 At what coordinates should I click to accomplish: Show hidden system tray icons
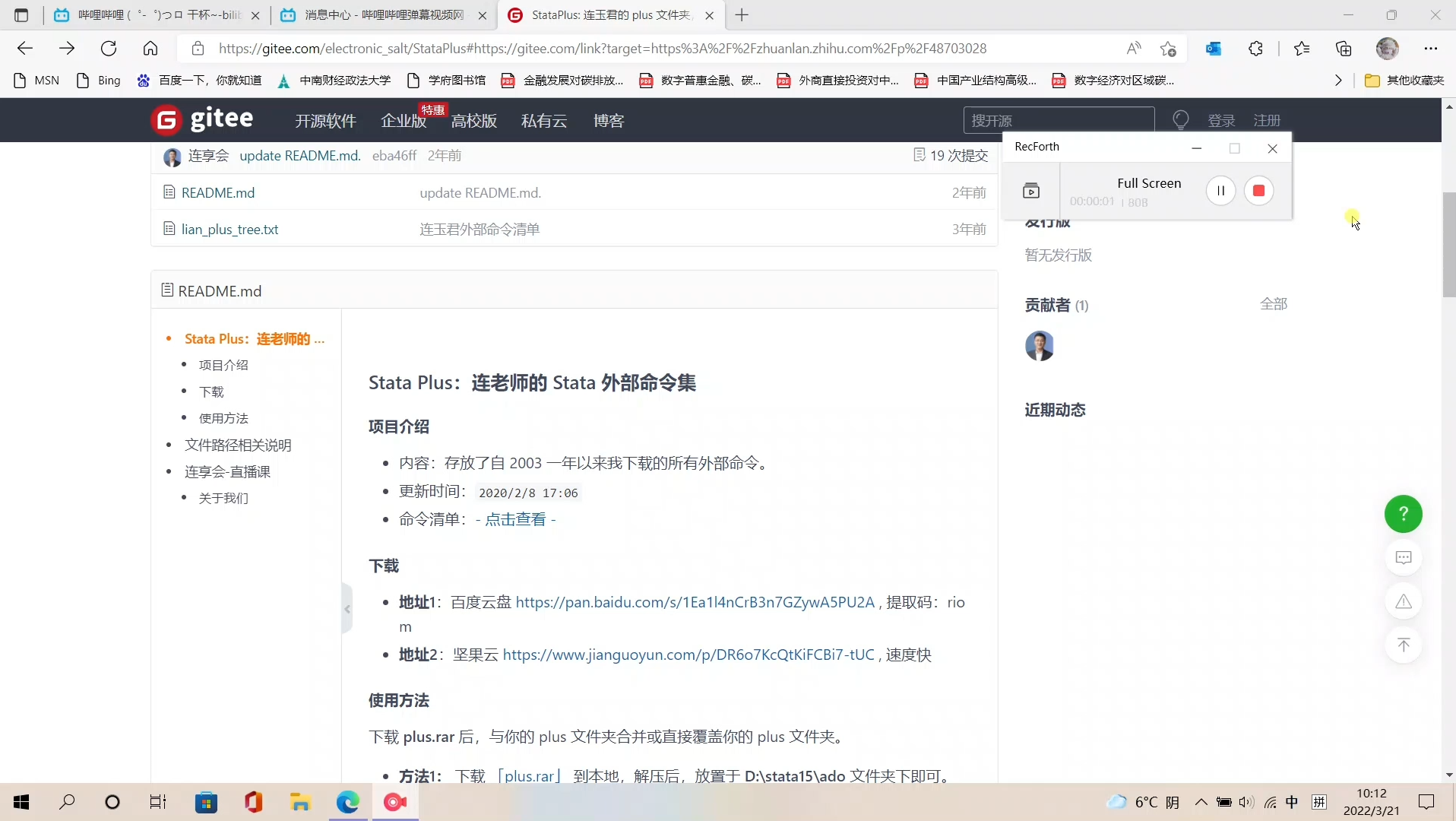point(1201,802)
